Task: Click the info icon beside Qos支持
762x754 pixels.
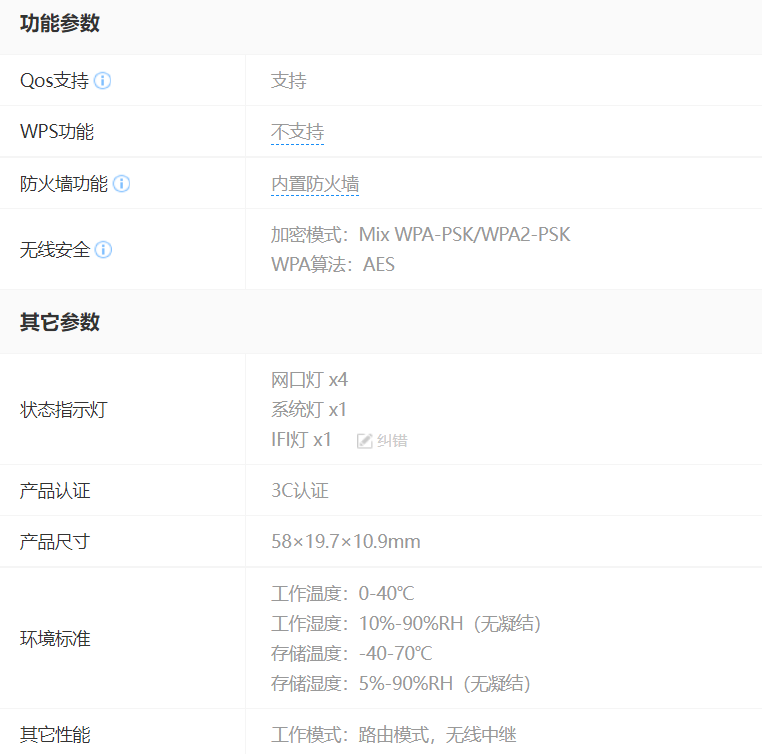Action: (103, 81)
